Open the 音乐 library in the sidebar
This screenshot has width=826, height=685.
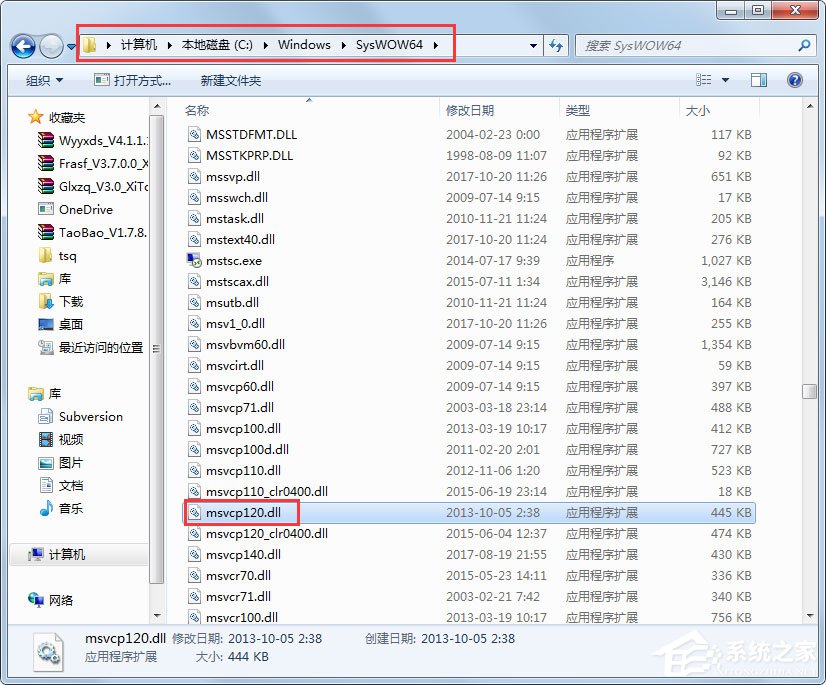(72, 508)
